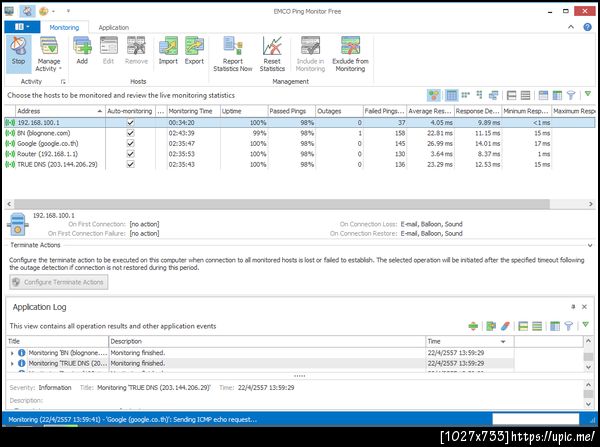Open the quick access toolbar dropdown arrow

[x=68, y=11]
